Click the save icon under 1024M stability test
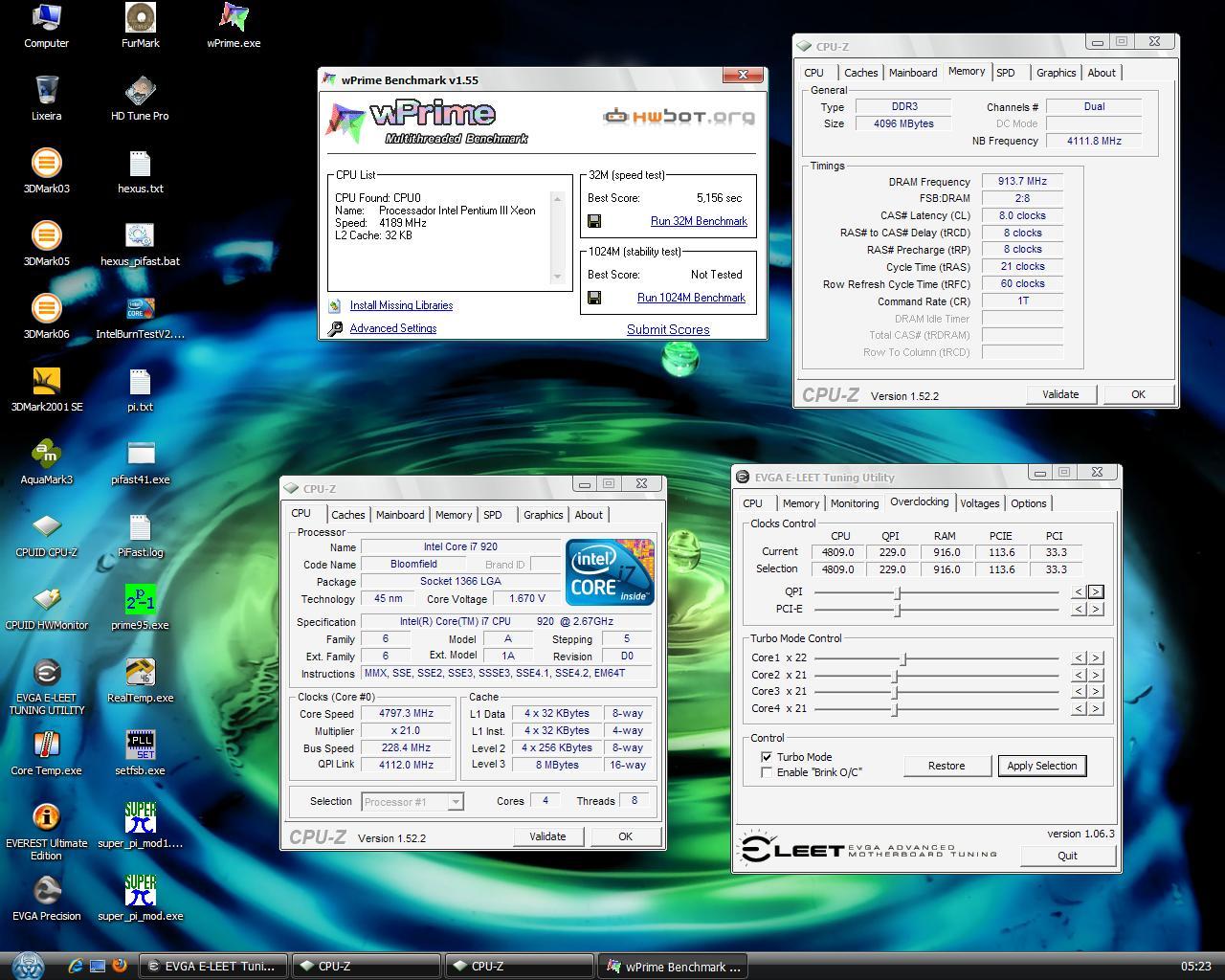Image resolution: width=1225 pixels, height=980 pixels. pos(594,298)
